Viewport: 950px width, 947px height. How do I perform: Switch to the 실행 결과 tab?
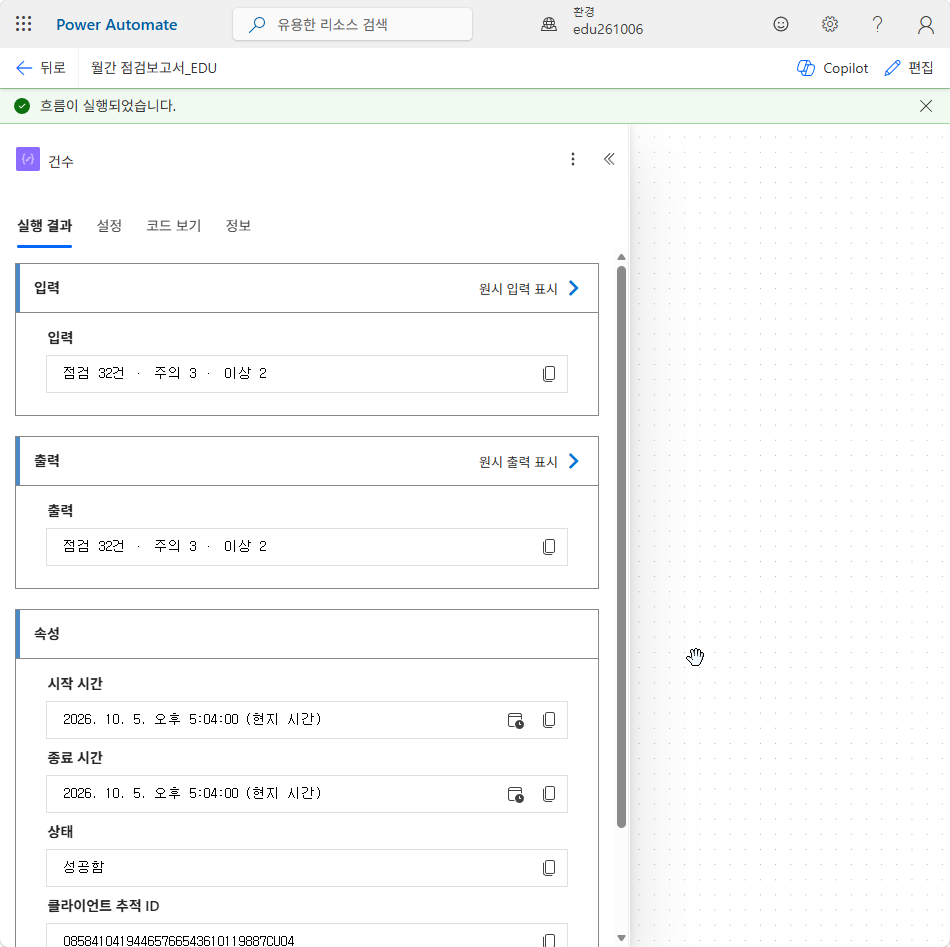44,226
